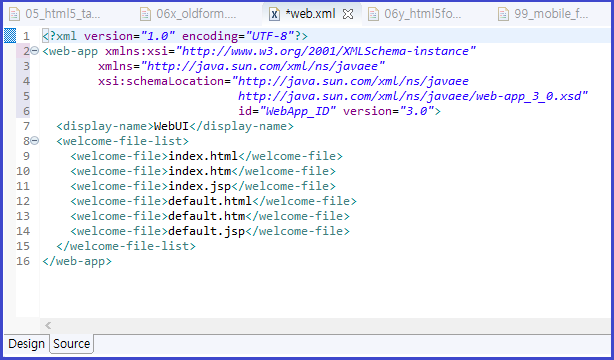Switch to the Design view tab

pos(27,344)
